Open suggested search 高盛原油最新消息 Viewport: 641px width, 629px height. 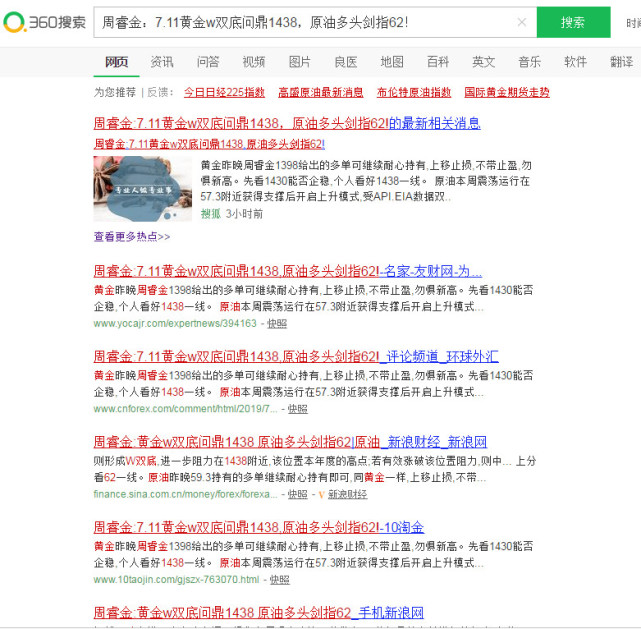point(321,92)
